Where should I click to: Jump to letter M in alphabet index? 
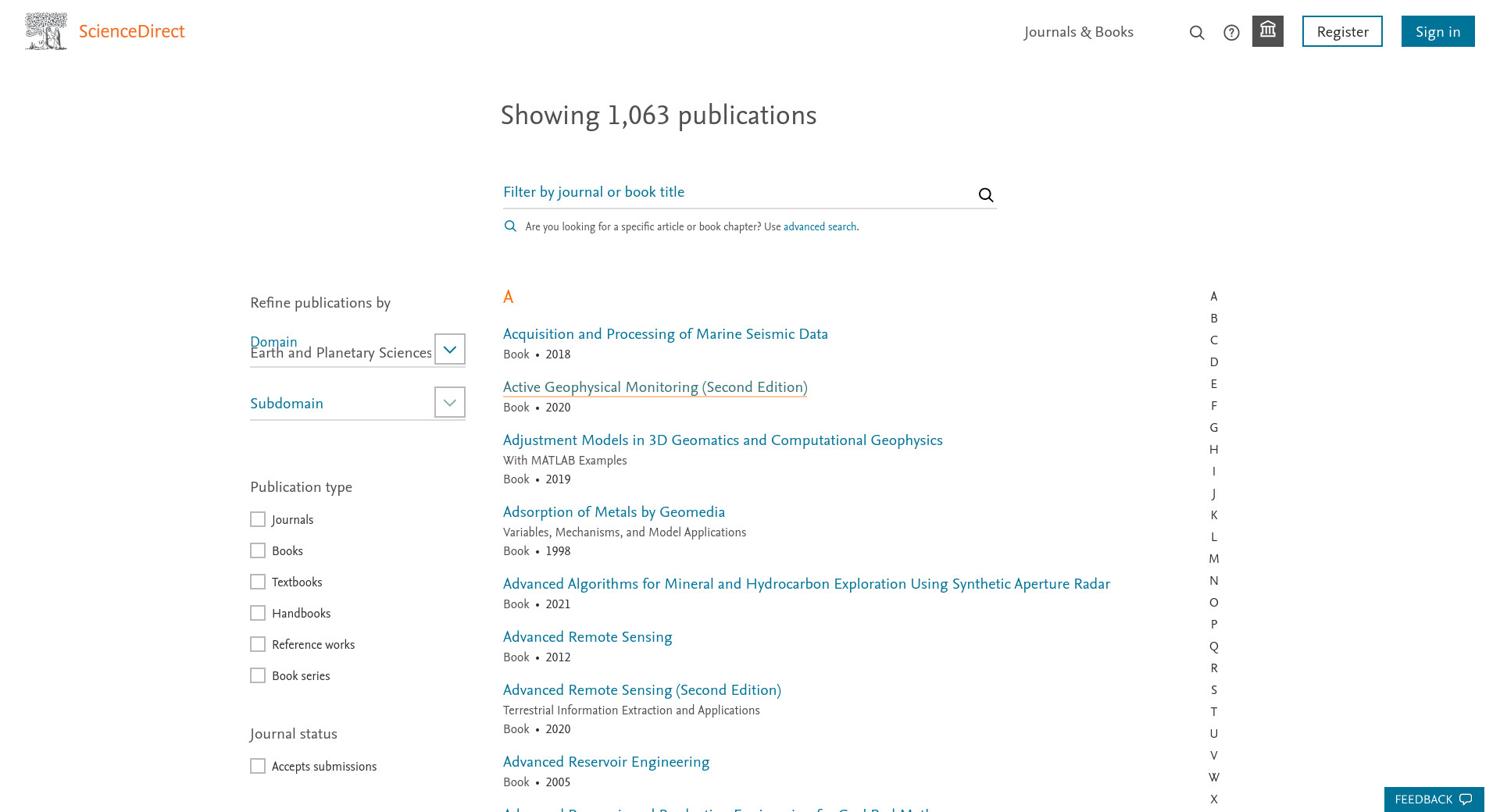pos(1213,559)
